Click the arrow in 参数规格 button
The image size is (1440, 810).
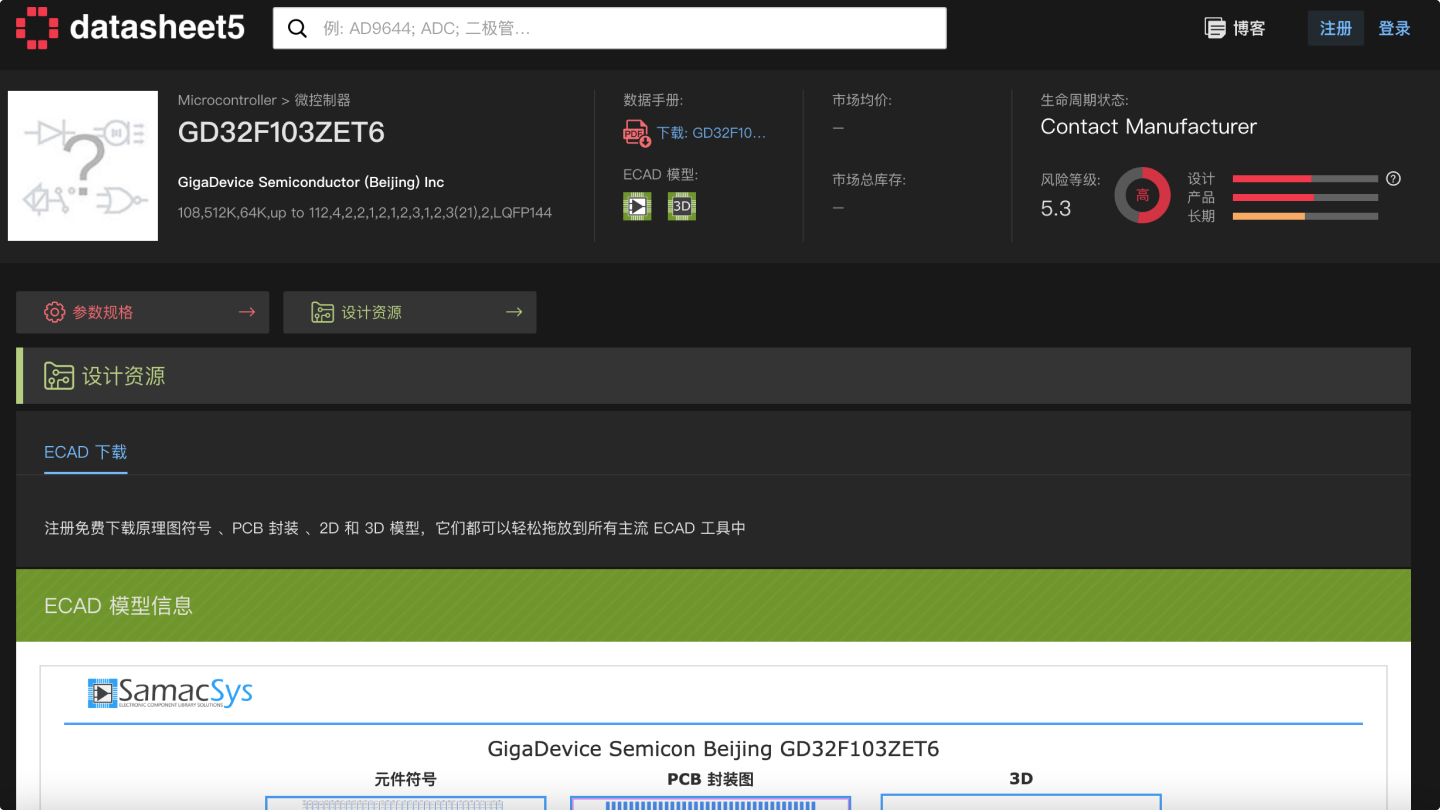pyautogui.click(x=247, y=312)
